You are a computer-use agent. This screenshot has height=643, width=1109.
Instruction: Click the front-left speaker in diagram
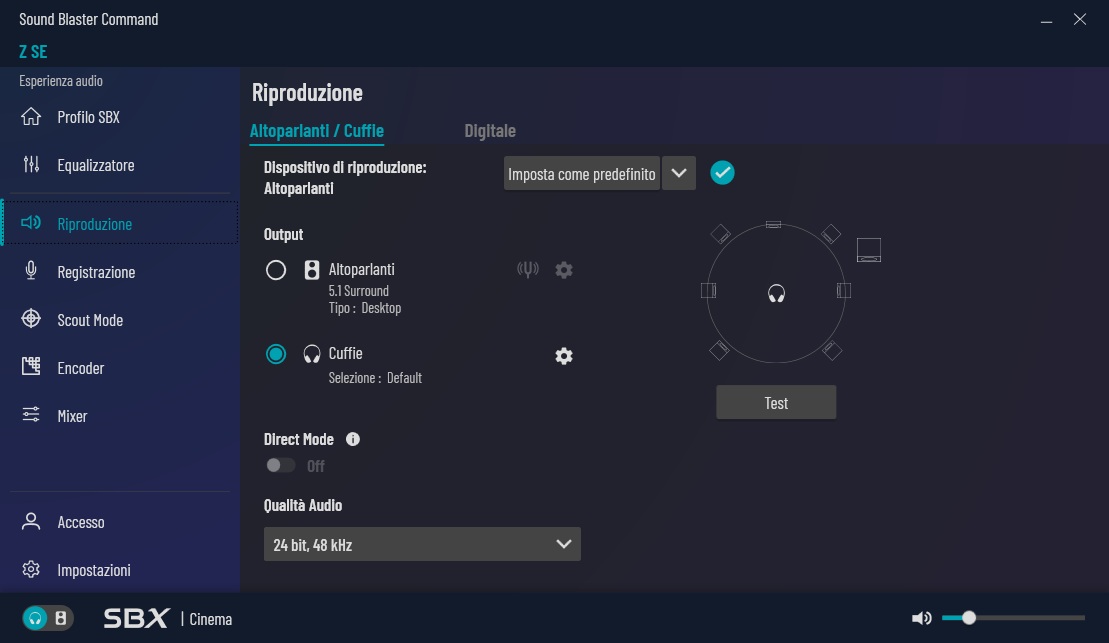(720, 234)
